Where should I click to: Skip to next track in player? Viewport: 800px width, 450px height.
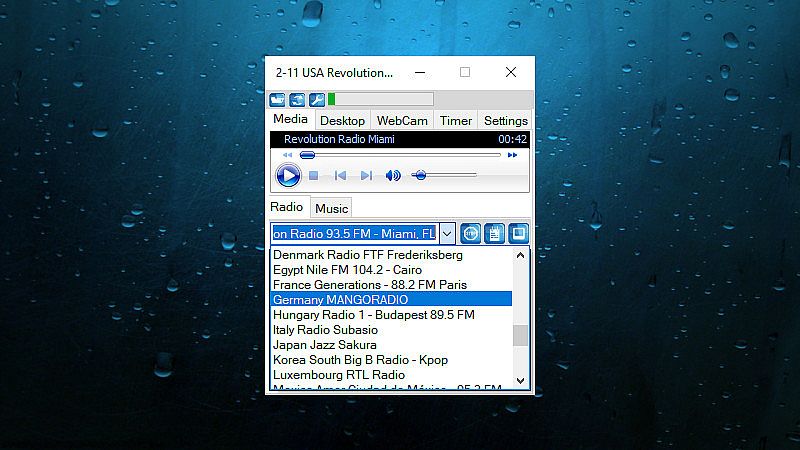tap(366, 176)
